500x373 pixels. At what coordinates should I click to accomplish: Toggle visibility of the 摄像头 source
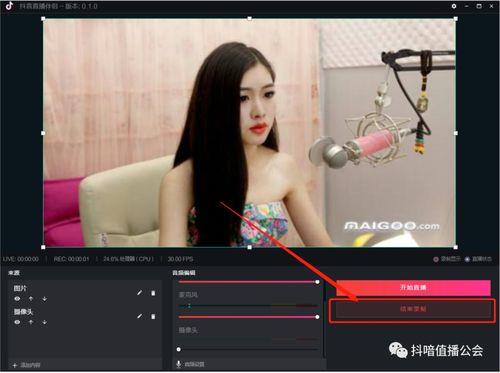(17, 322)
